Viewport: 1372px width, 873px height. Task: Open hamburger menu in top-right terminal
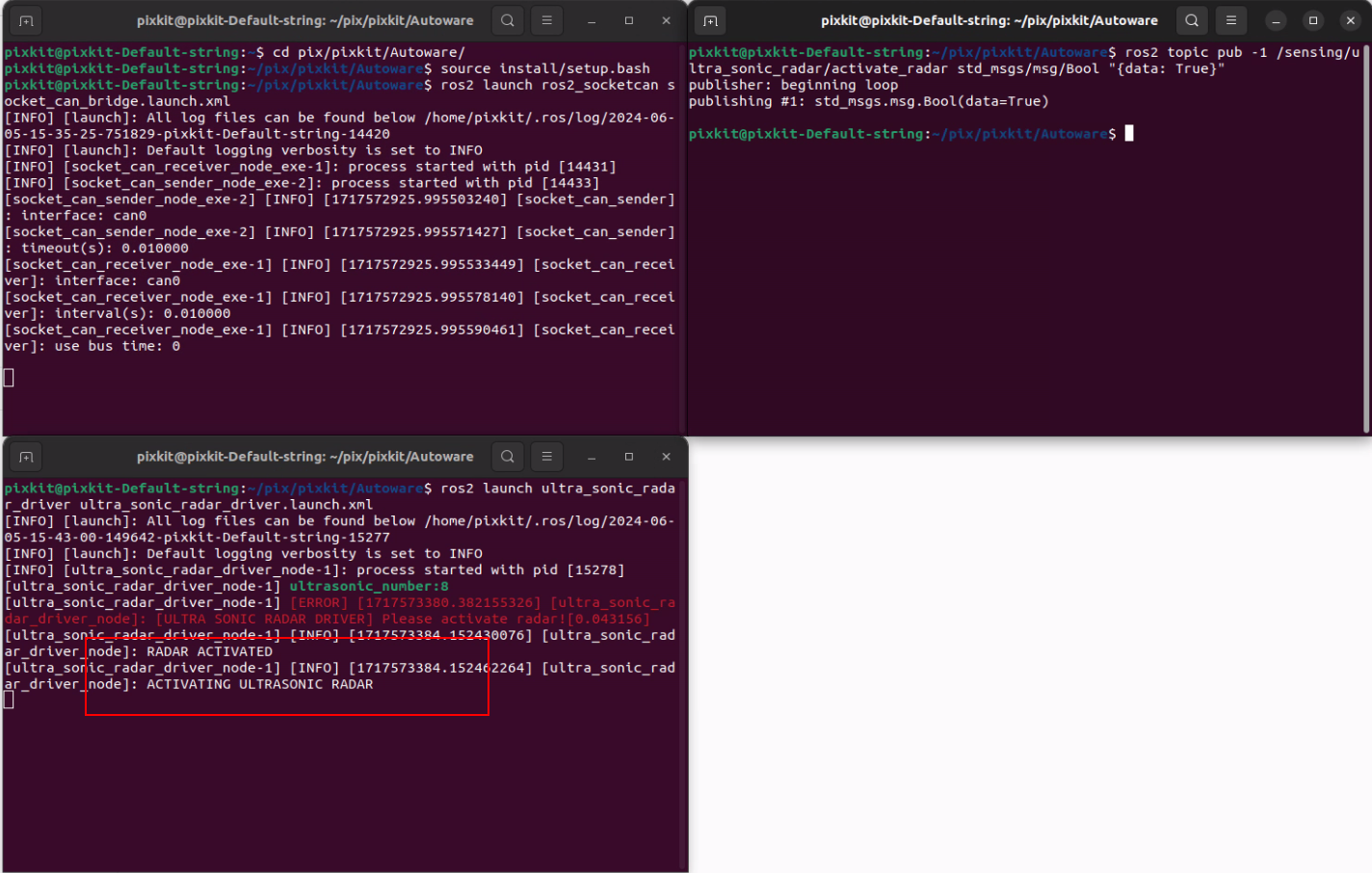1230,20
